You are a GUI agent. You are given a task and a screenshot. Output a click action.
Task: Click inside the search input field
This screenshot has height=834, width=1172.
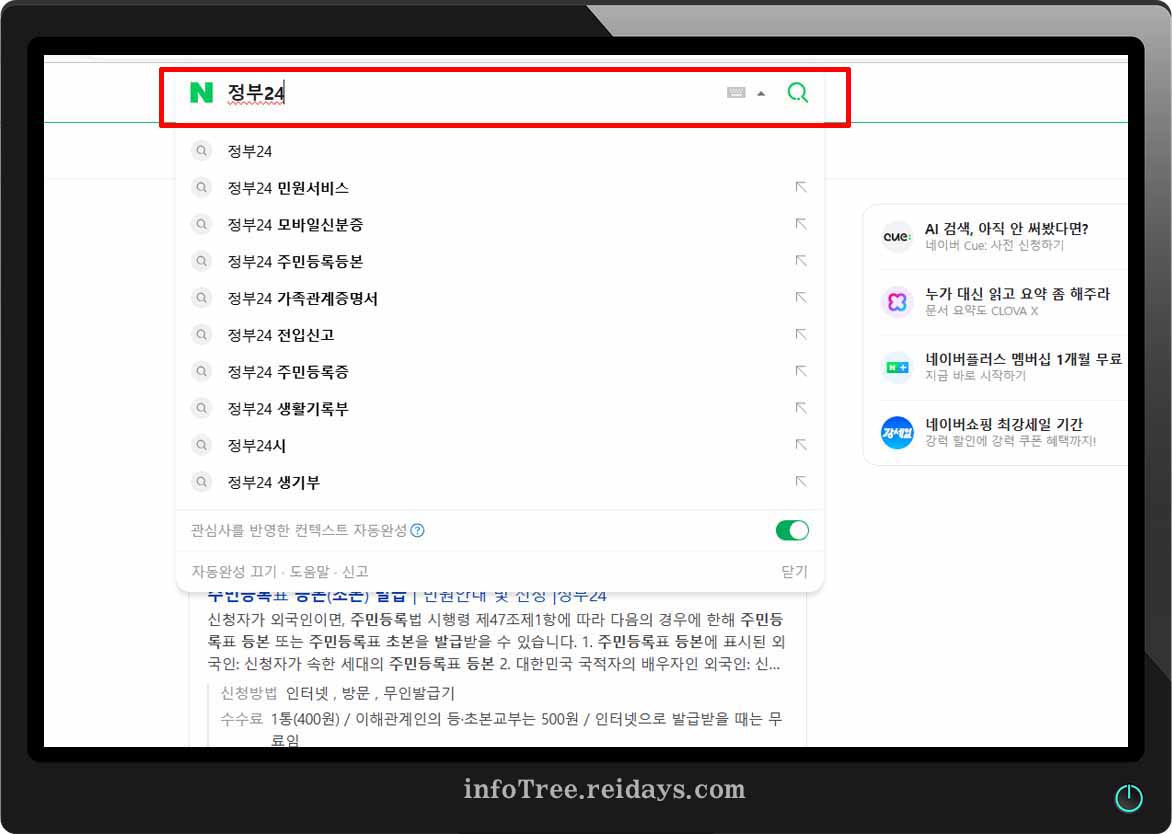pyautogui.click(x=450, y=92)
